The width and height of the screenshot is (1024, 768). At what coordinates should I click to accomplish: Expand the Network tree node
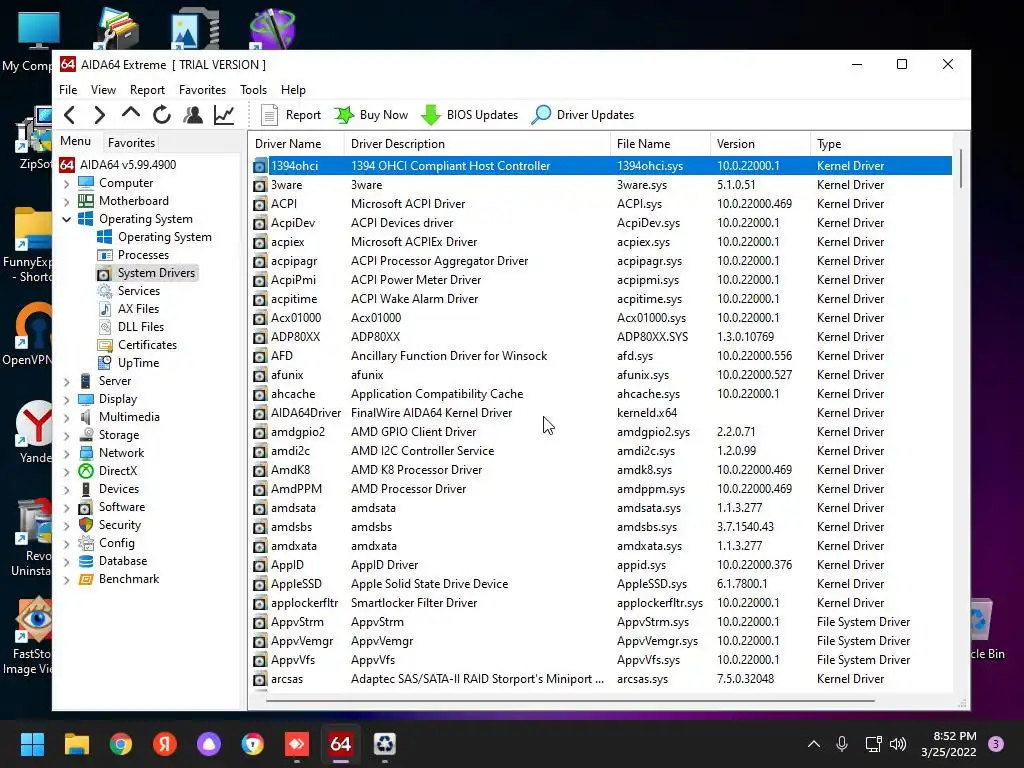coord(67,454)
